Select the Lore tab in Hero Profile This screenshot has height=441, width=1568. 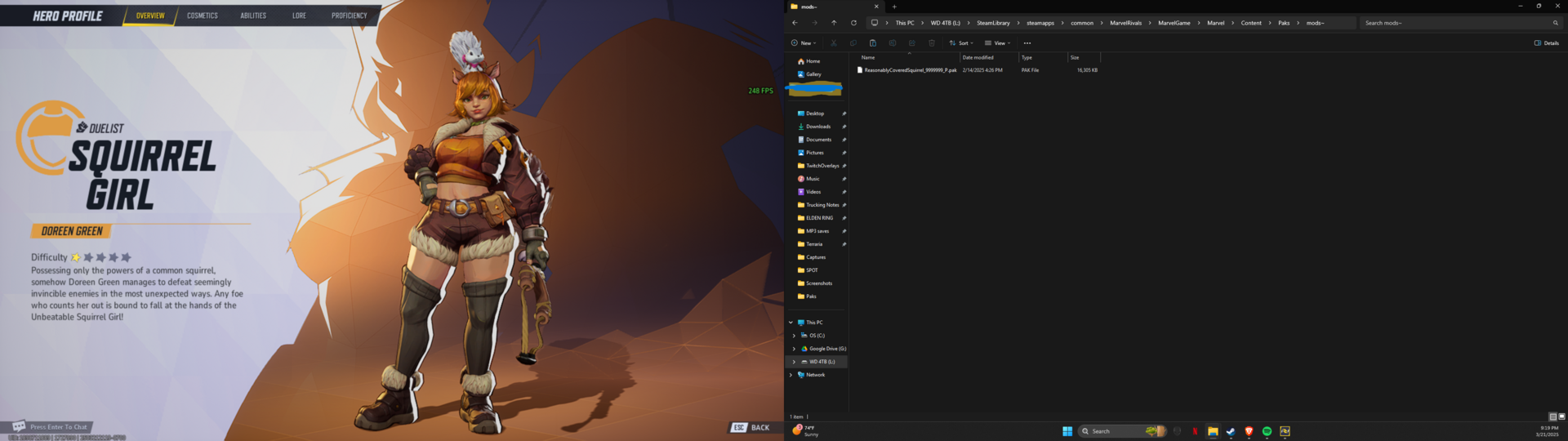(x=299, y=16)
